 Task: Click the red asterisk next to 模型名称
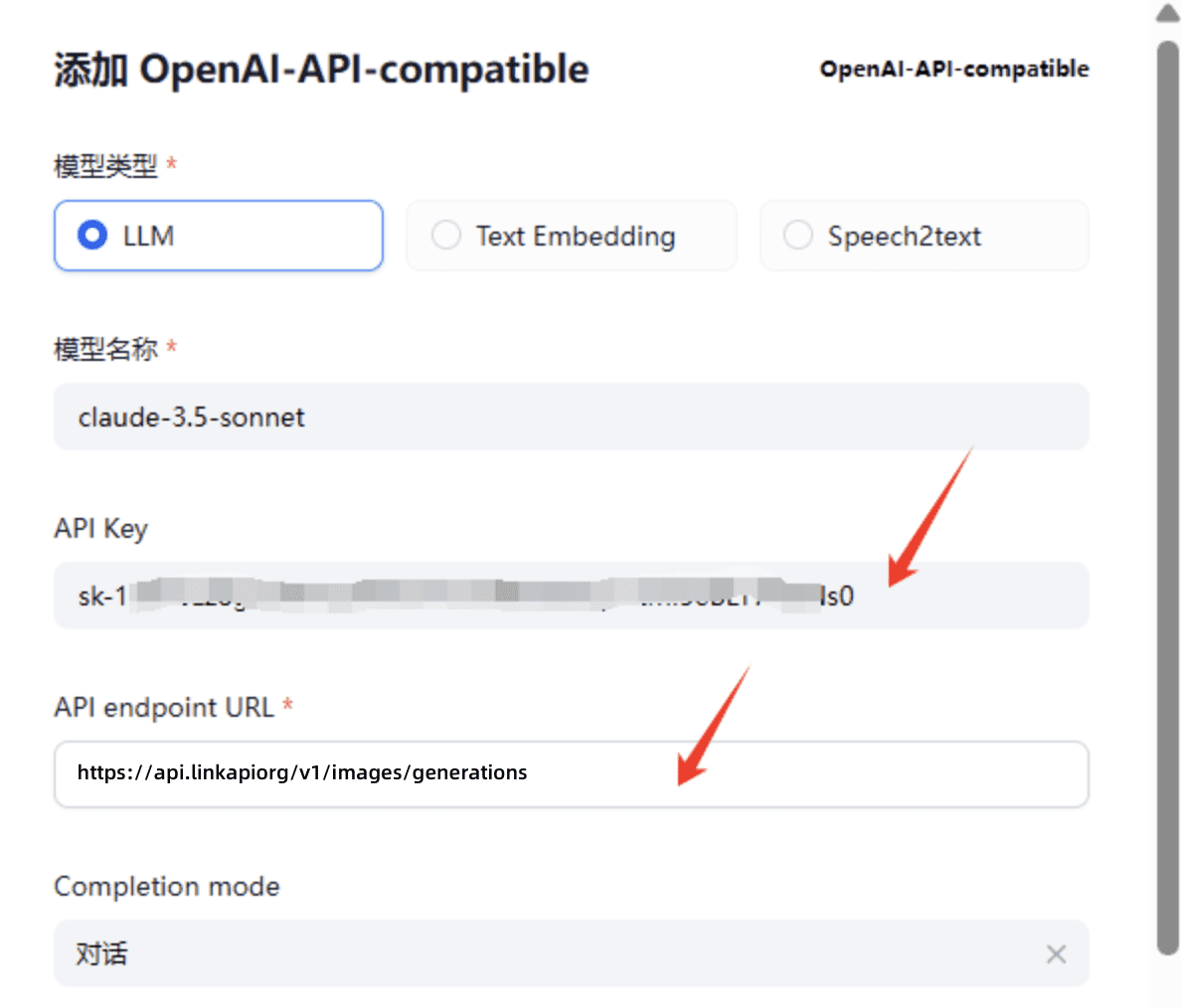coord(172,347)
